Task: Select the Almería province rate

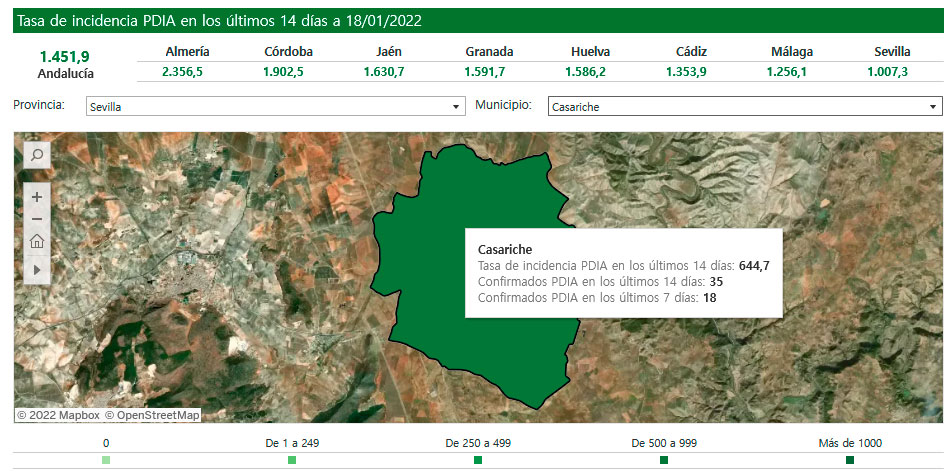Action: [x=187, y=72]
